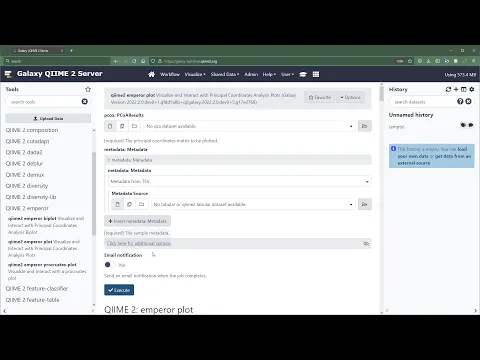
Task: Follow the load your own data link
Action: click(431, 152)
